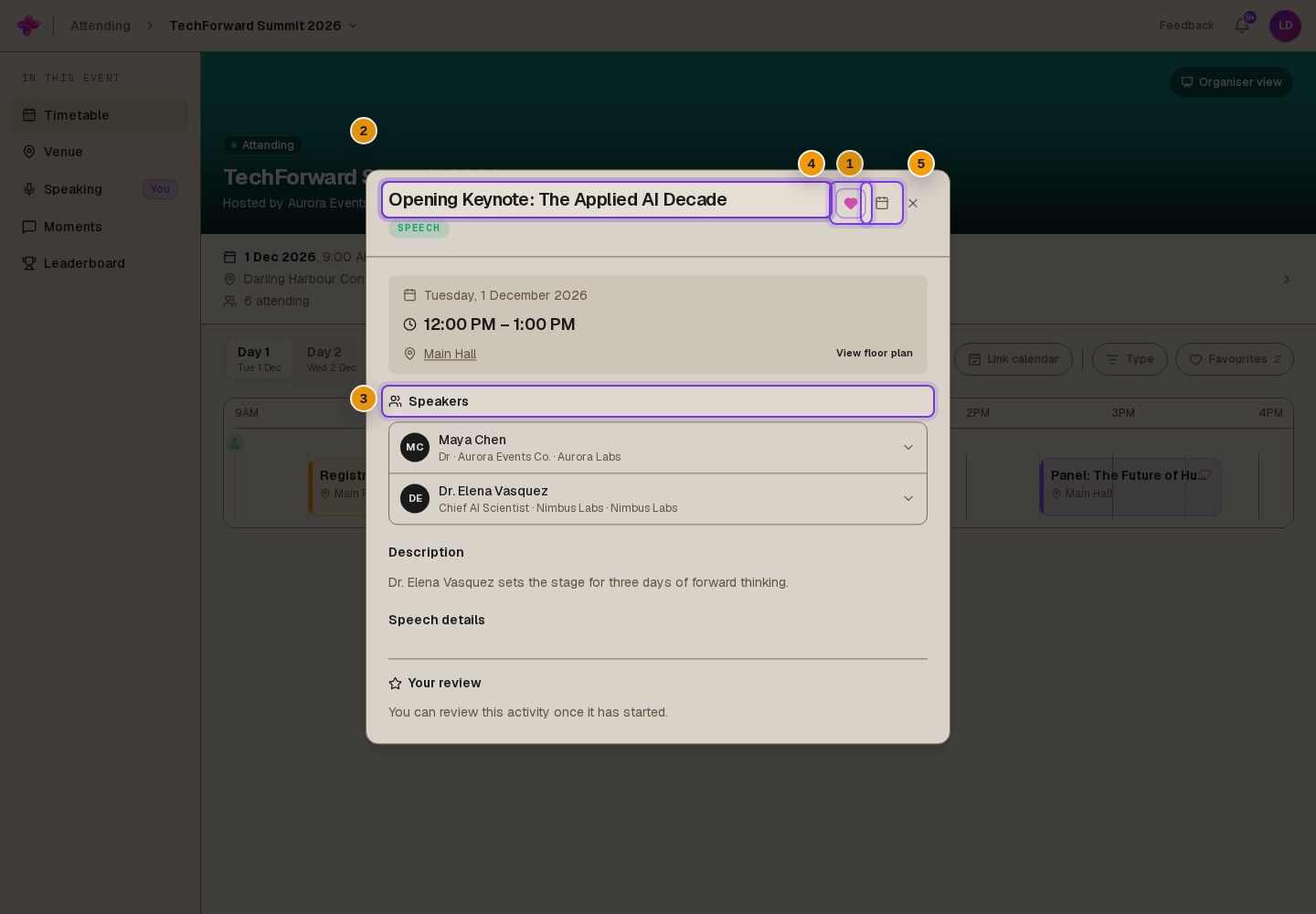
Task: Select the Day 2 tab
Action: (x=331, y=359)
